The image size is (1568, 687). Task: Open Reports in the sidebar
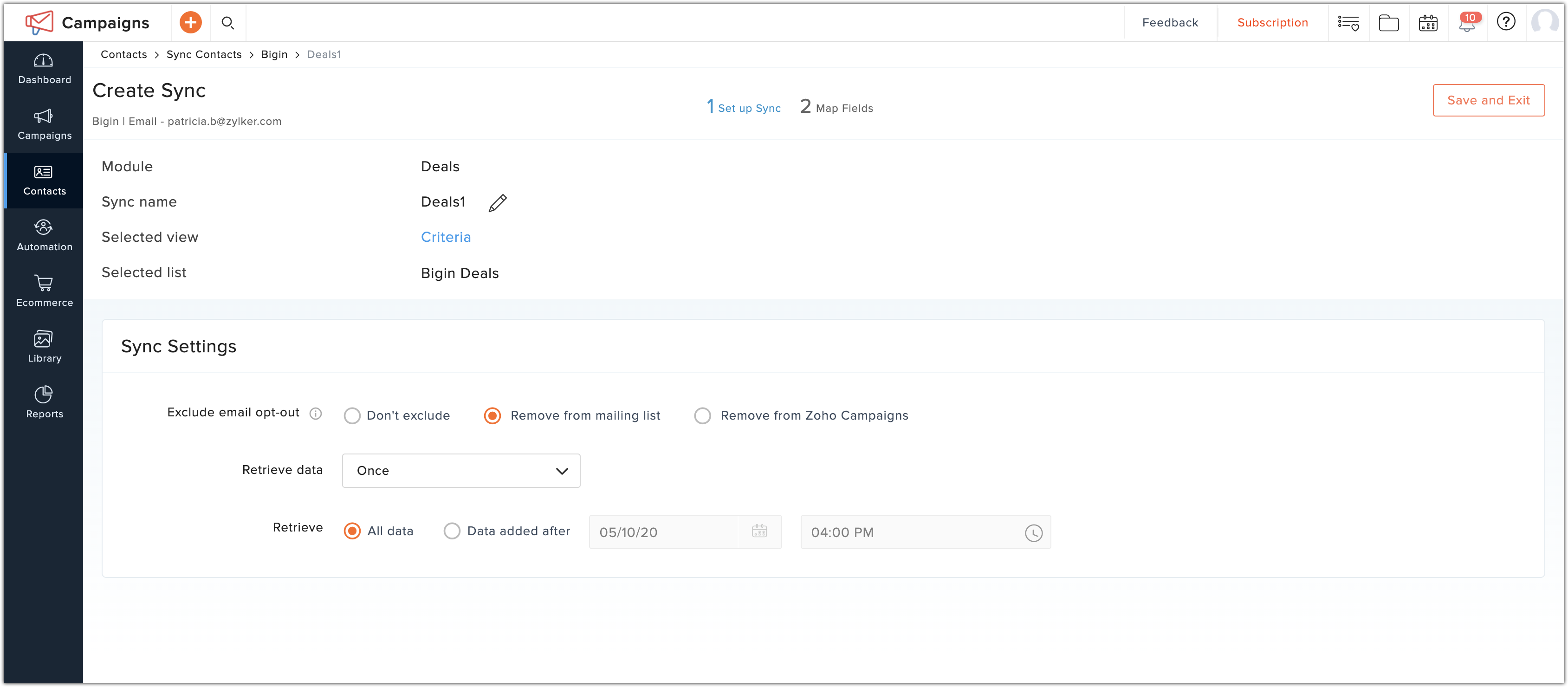point(44,402)
